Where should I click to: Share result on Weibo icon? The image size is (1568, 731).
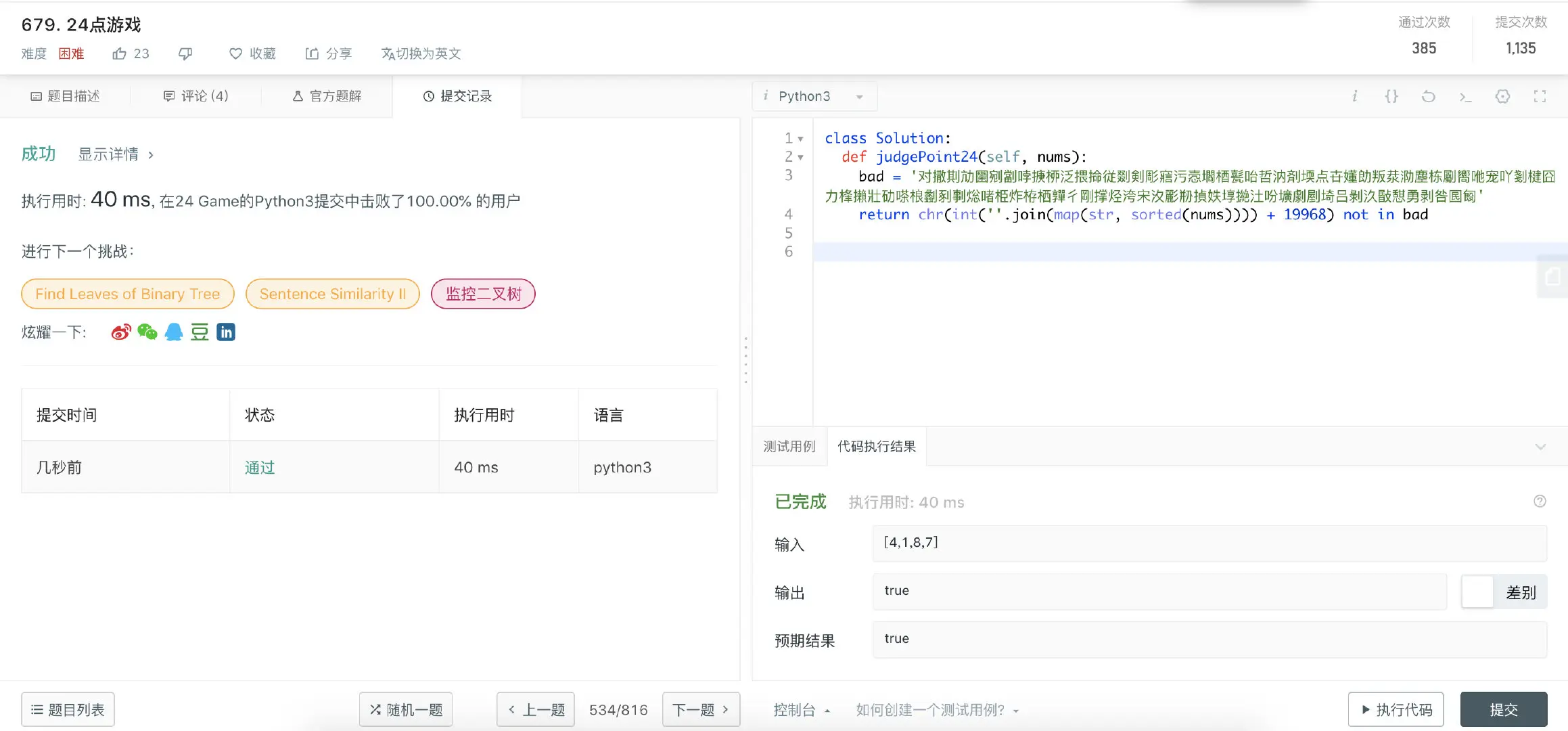coord(120,332)
